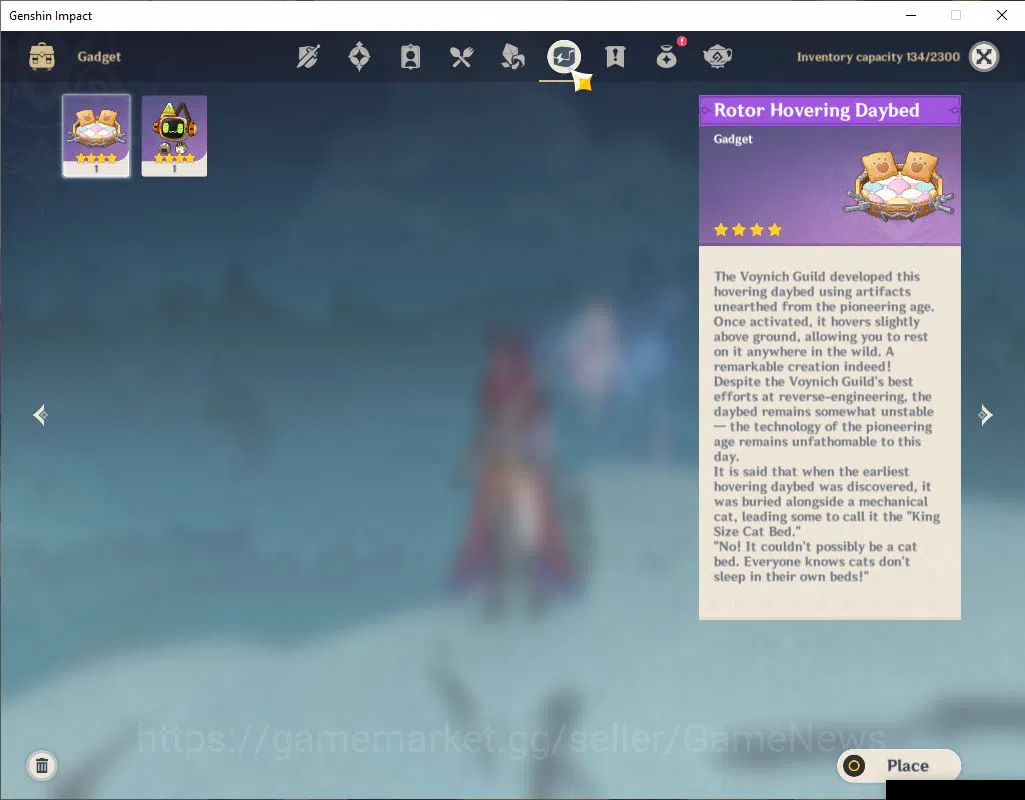This screenshot has height=800, width=1025.
Task: Close the inventory screen
Action: point(984,57)
